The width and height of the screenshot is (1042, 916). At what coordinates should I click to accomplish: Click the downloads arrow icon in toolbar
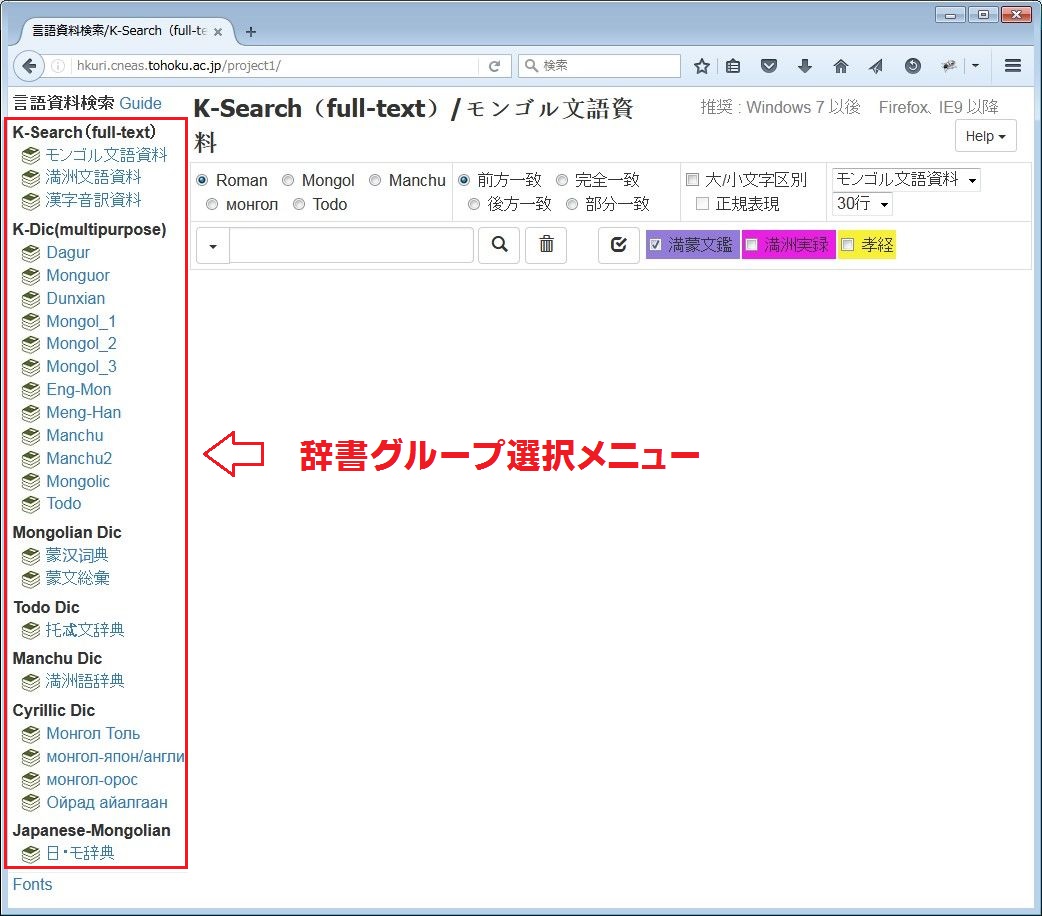click(x=804, y=66)
